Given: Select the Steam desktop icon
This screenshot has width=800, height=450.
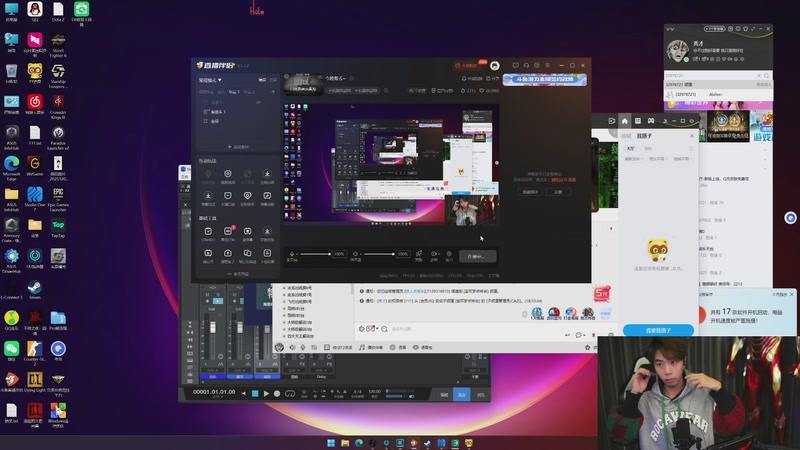Looking at the screenshot, I should [x=35, y=290].
